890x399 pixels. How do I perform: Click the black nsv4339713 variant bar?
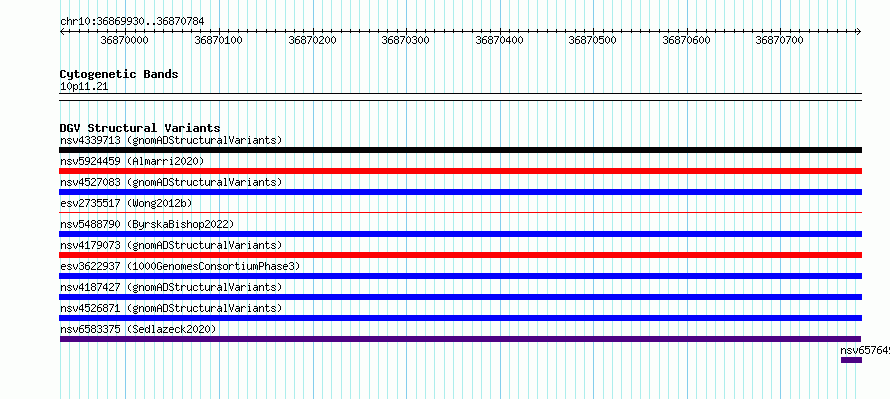(460, 150)
